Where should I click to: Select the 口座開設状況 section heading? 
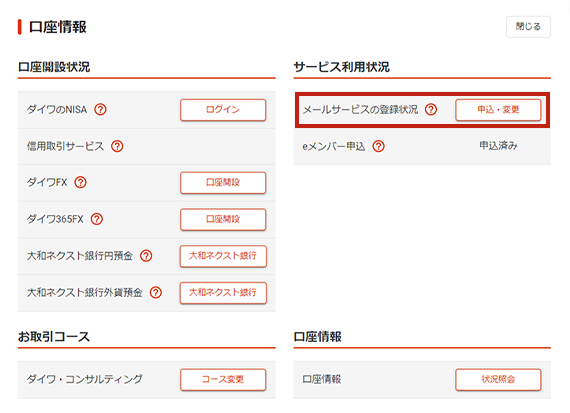[x=54, y=67]
